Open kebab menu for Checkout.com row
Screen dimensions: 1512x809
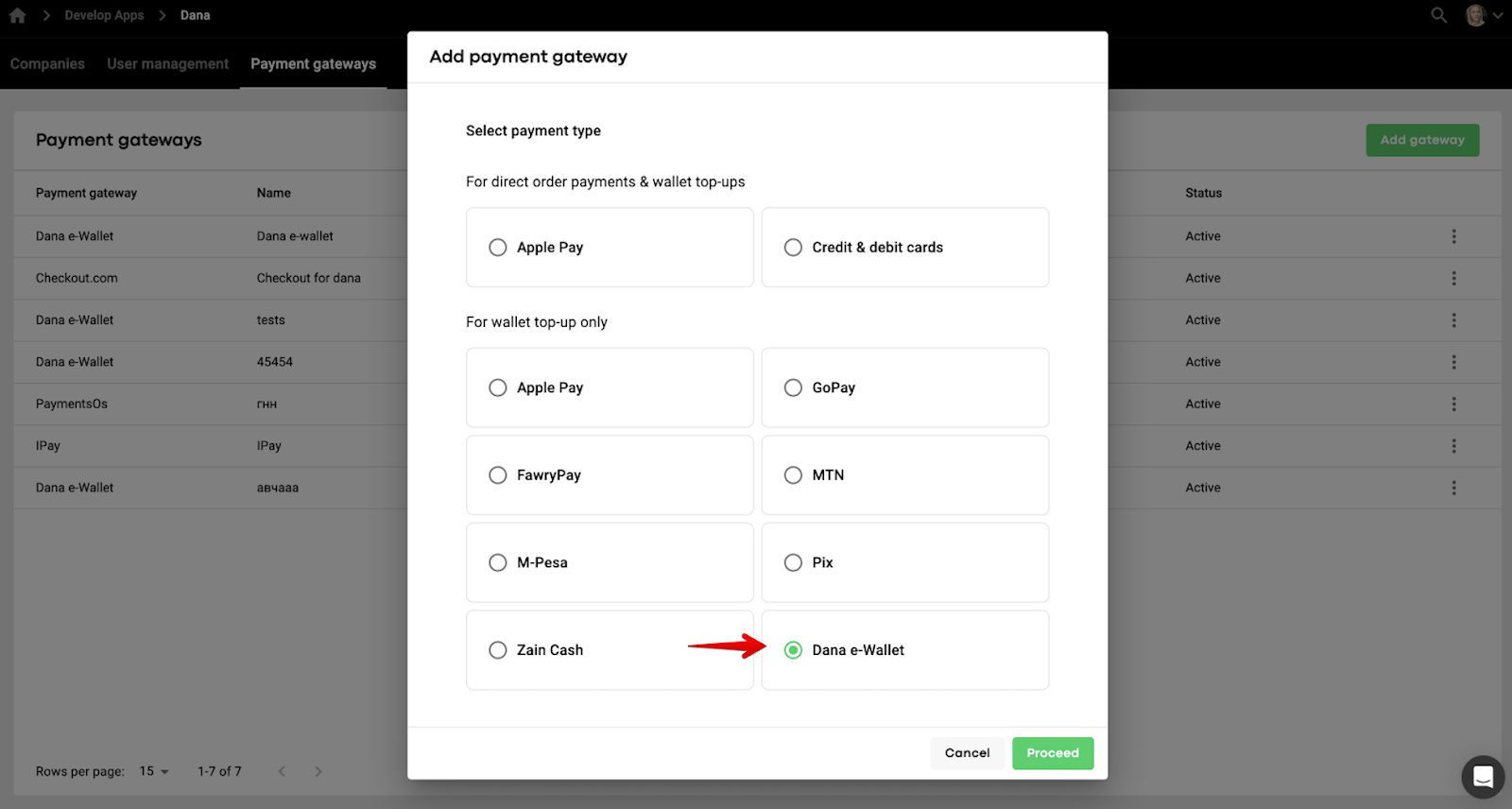[x=1453, y=278]
